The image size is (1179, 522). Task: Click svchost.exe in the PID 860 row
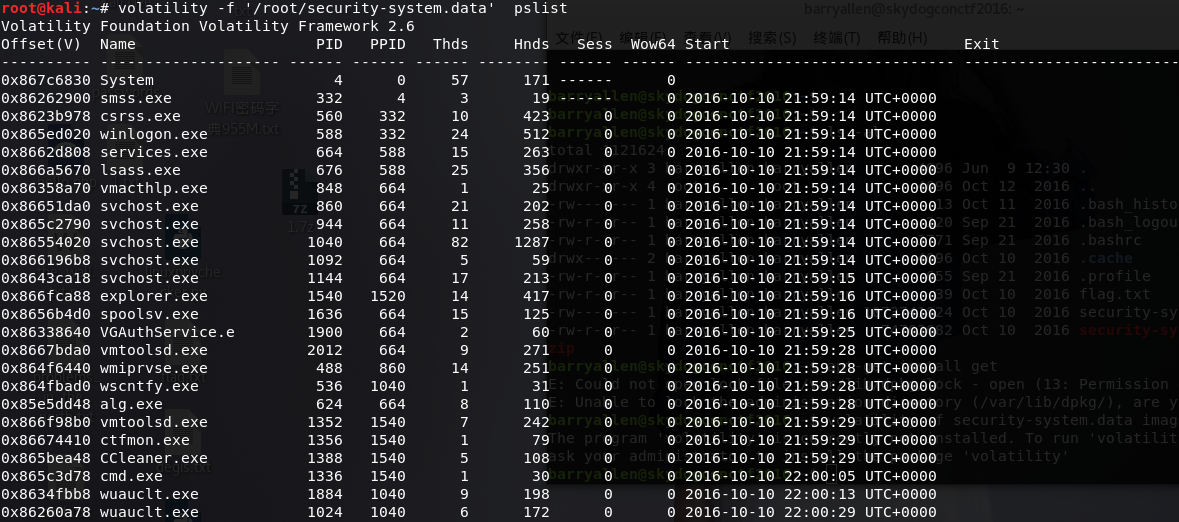(149, 207)
